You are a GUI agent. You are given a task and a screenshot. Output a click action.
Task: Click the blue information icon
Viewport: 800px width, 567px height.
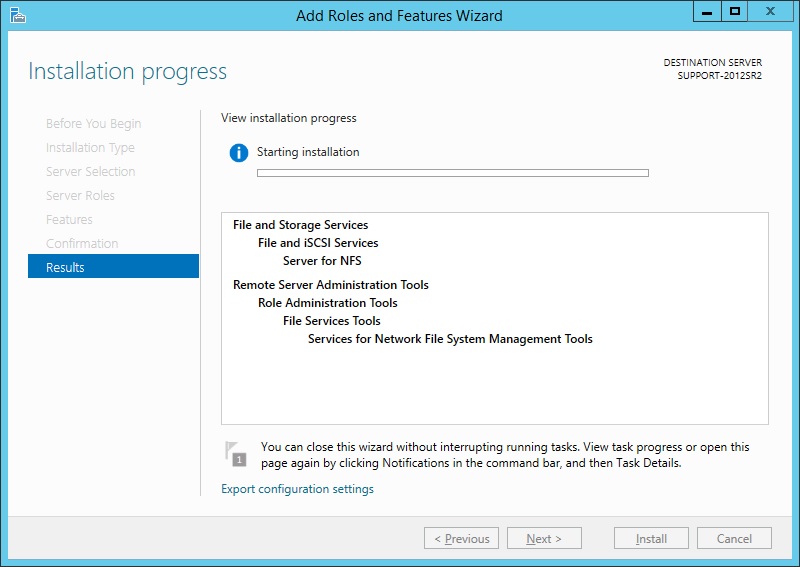click(238, 153)
